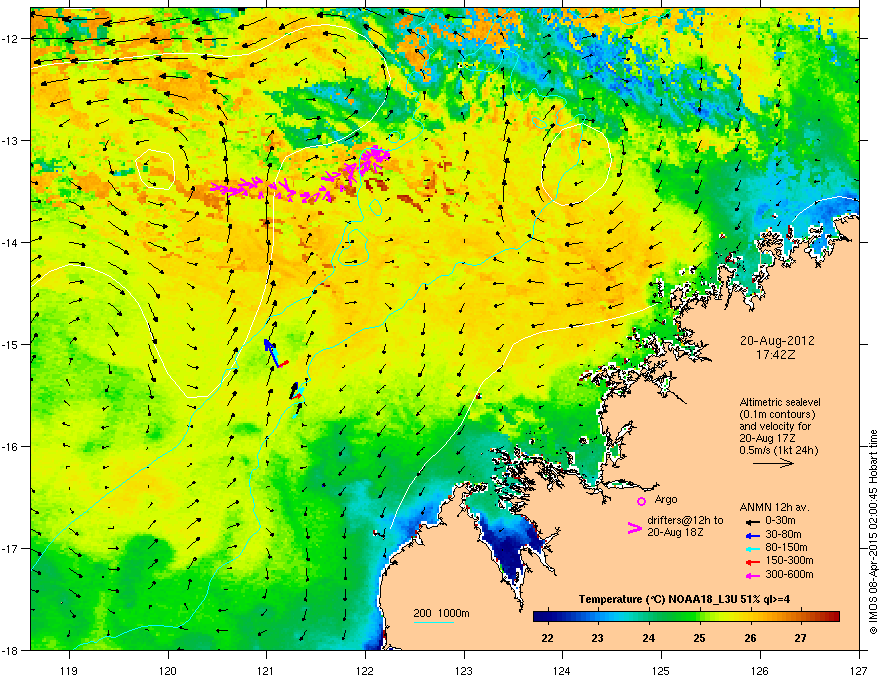Click the colorbar tick label '27'
The image size is (880, 680).
[x=801, y=638]
